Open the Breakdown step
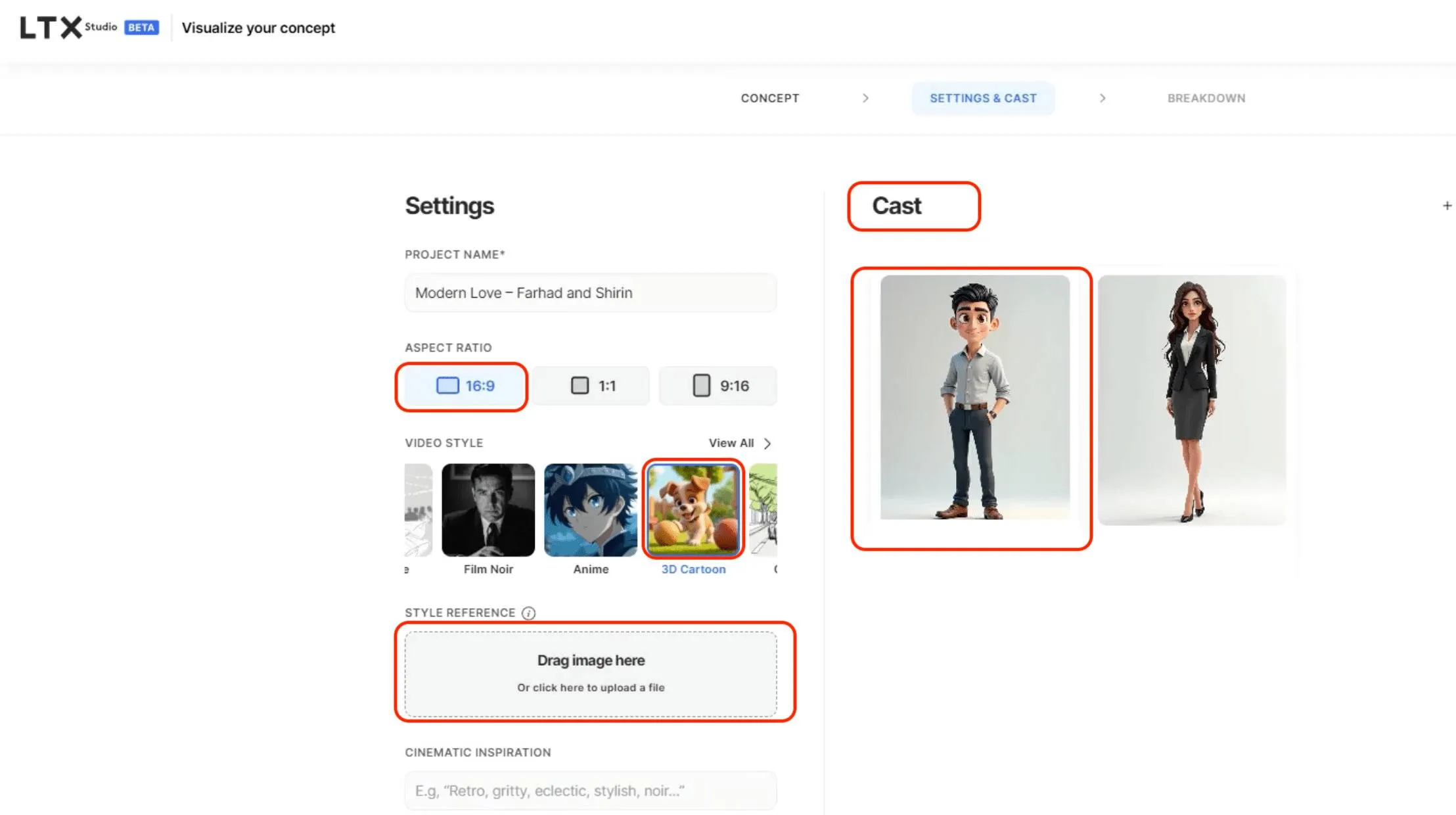 (1206, 98)
